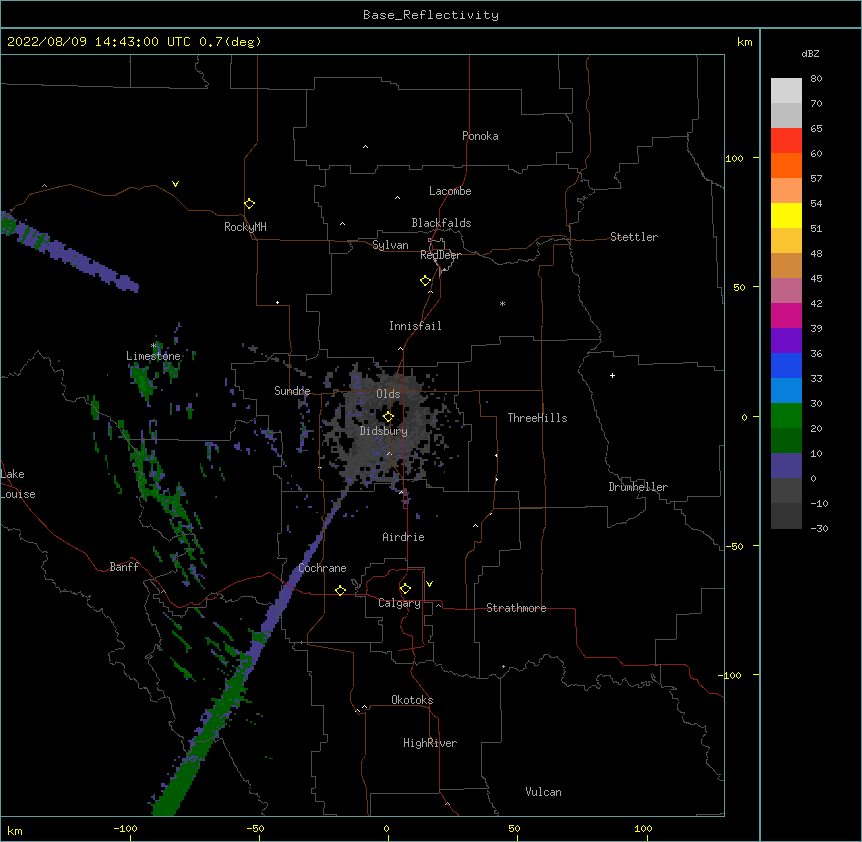Click the Didsbury city label

click(x=384, y=431)
